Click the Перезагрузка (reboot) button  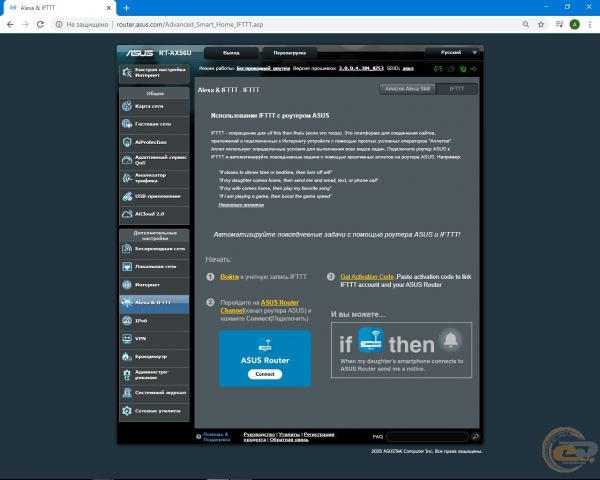[x=290, y=53]
